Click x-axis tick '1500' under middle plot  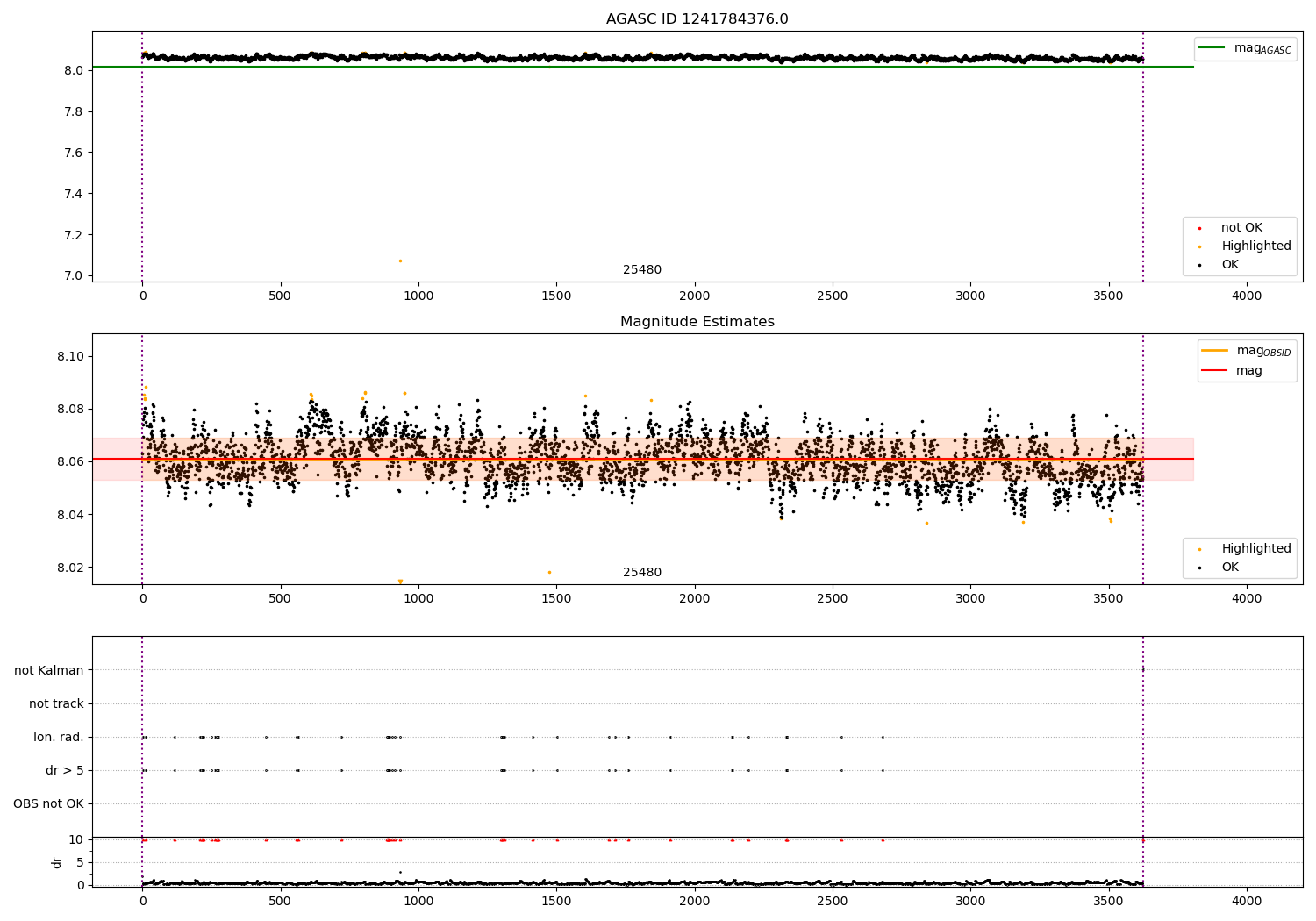click(556, 599)
